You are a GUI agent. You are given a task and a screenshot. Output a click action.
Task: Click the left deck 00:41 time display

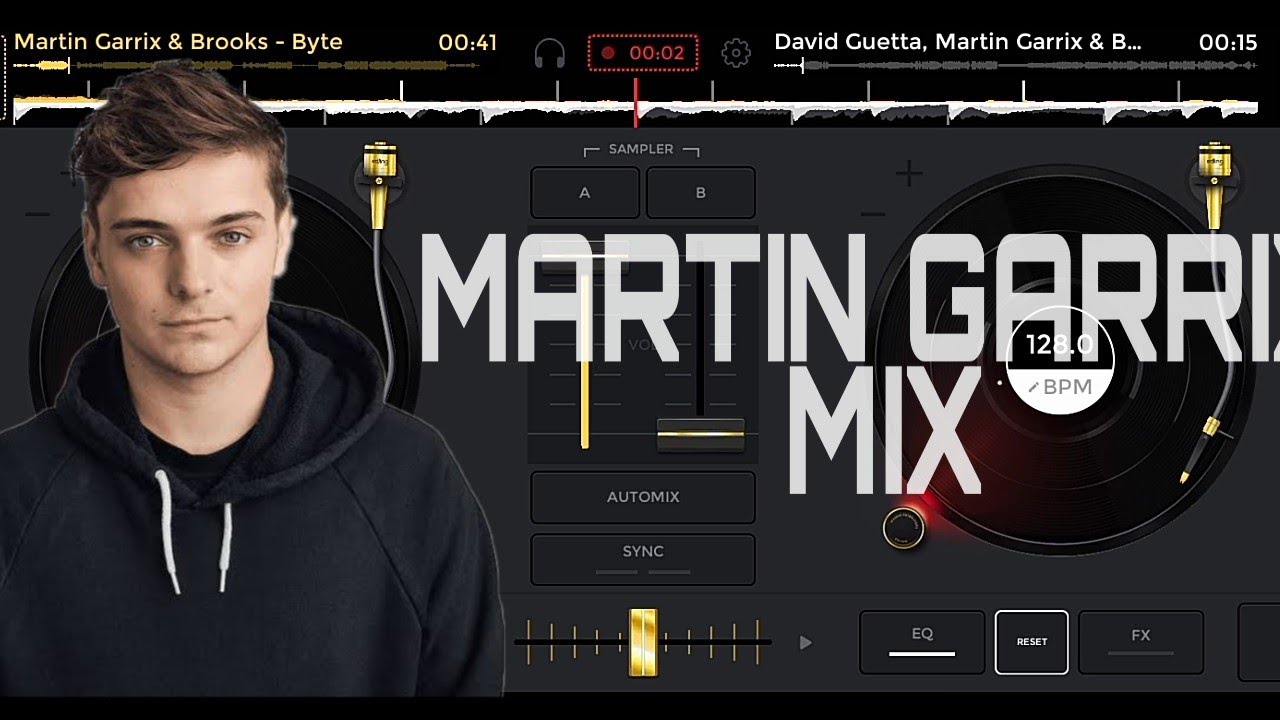(x=468, y=42)
